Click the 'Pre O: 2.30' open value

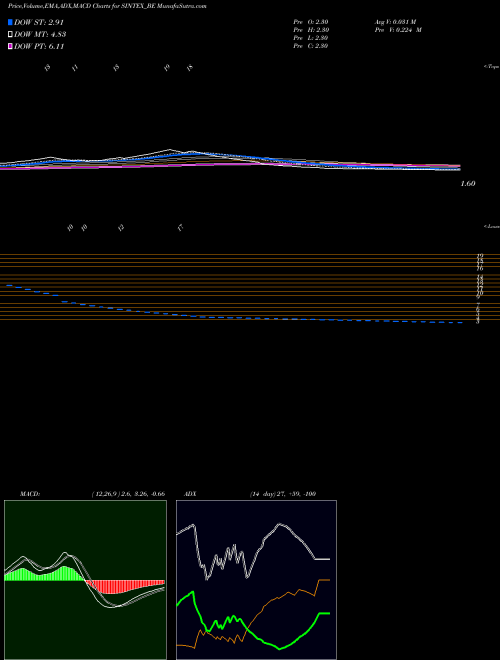pyautogui.click(x=311, y=21)
